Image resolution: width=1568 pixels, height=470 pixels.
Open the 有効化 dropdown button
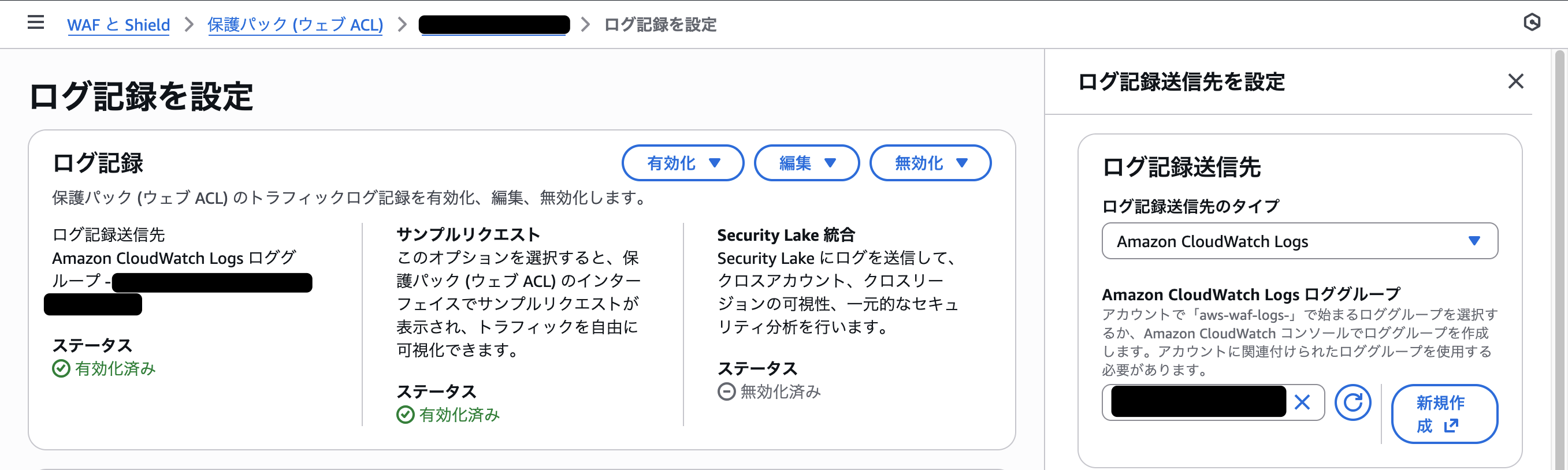pos(682,163)
